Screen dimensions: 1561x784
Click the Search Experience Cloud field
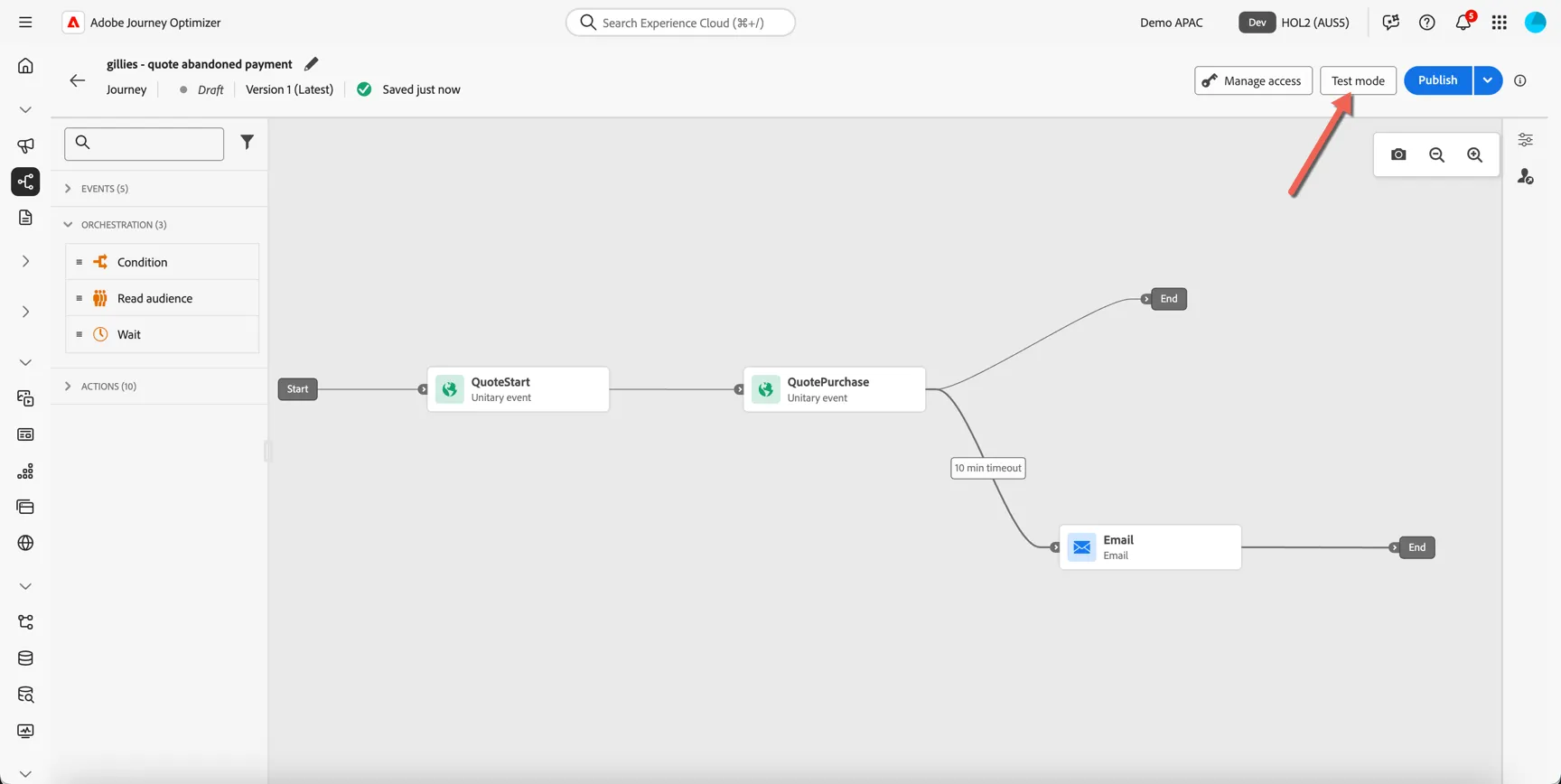click(681, 23)
